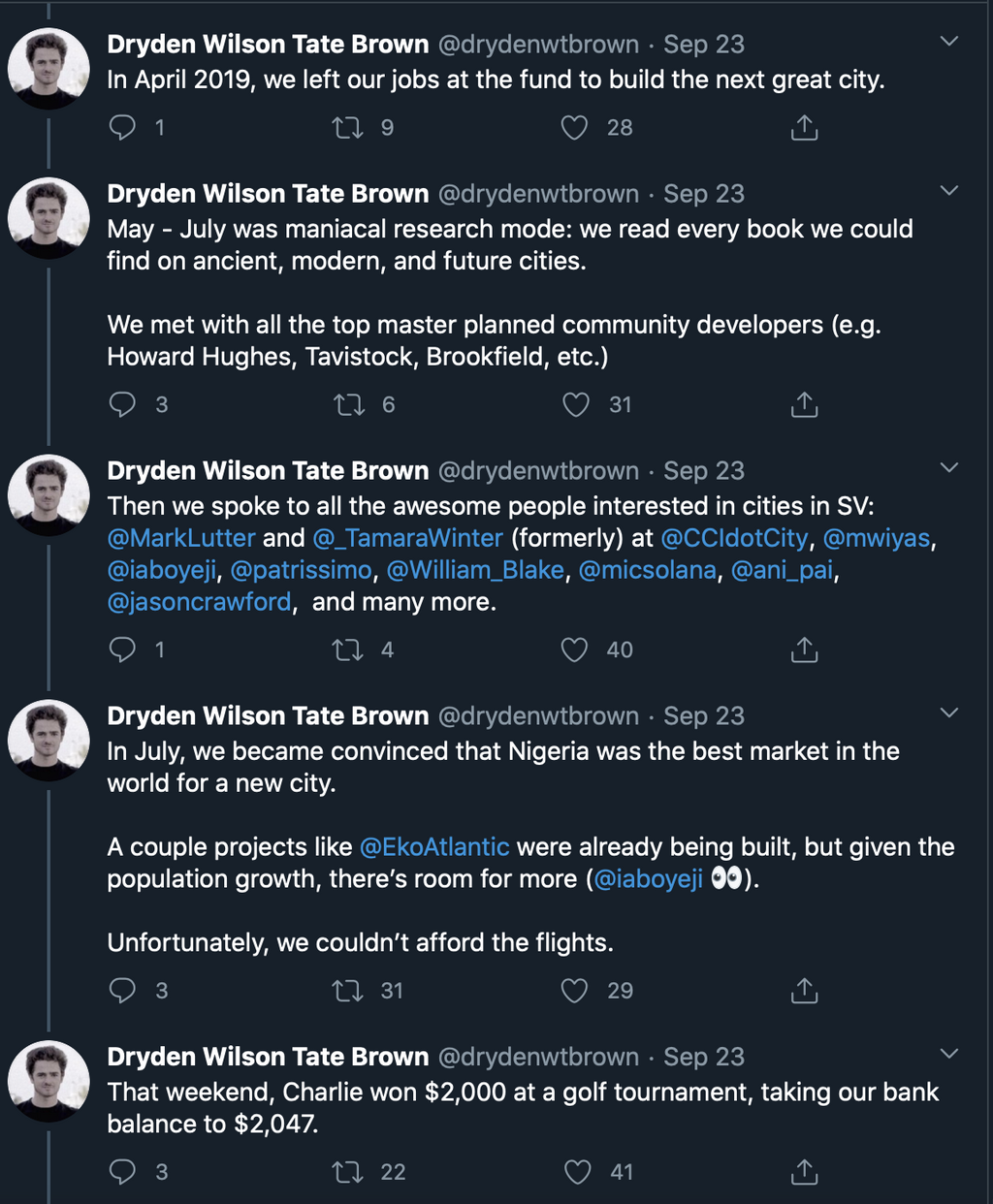
Task: Share the master planned community tweet
Action: [804, 404]
